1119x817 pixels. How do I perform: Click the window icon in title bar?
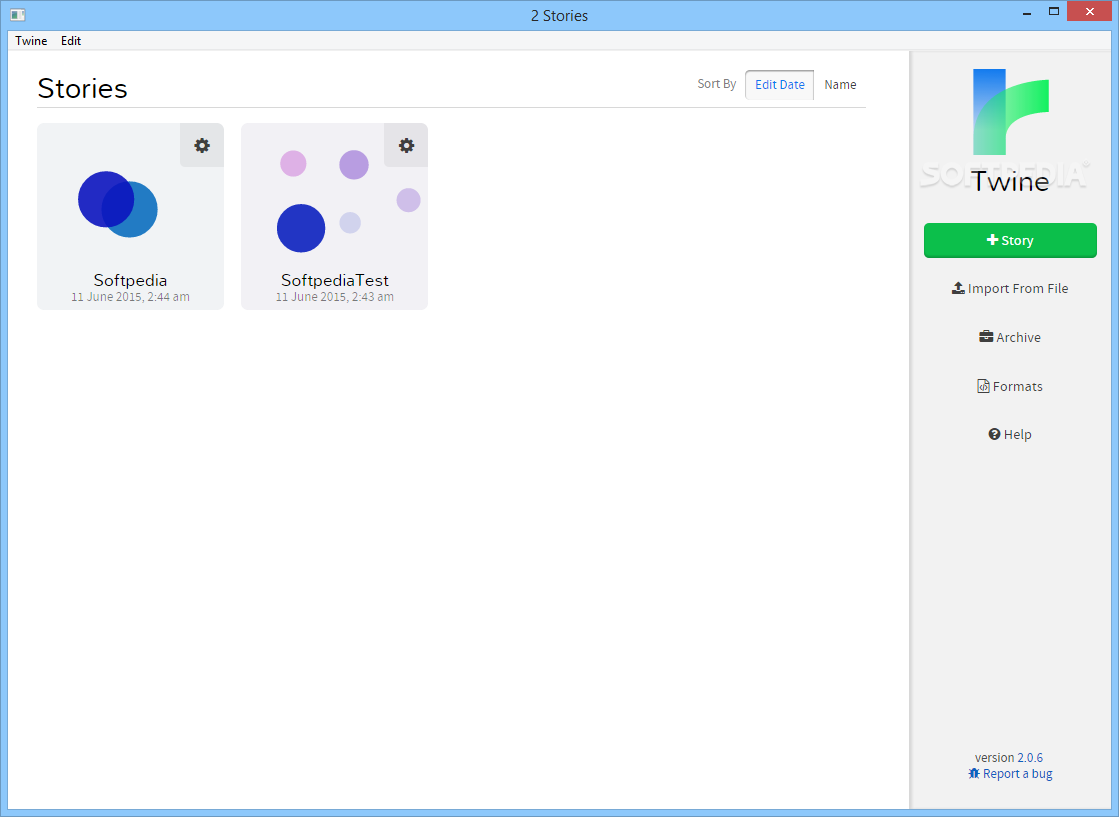pyautogui.click(x=18, y=15)
